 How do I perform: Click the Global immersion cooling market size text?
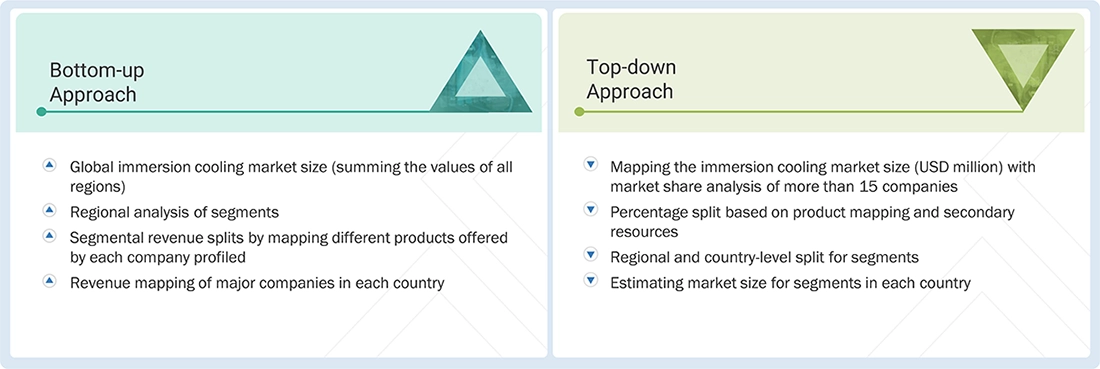291,178
